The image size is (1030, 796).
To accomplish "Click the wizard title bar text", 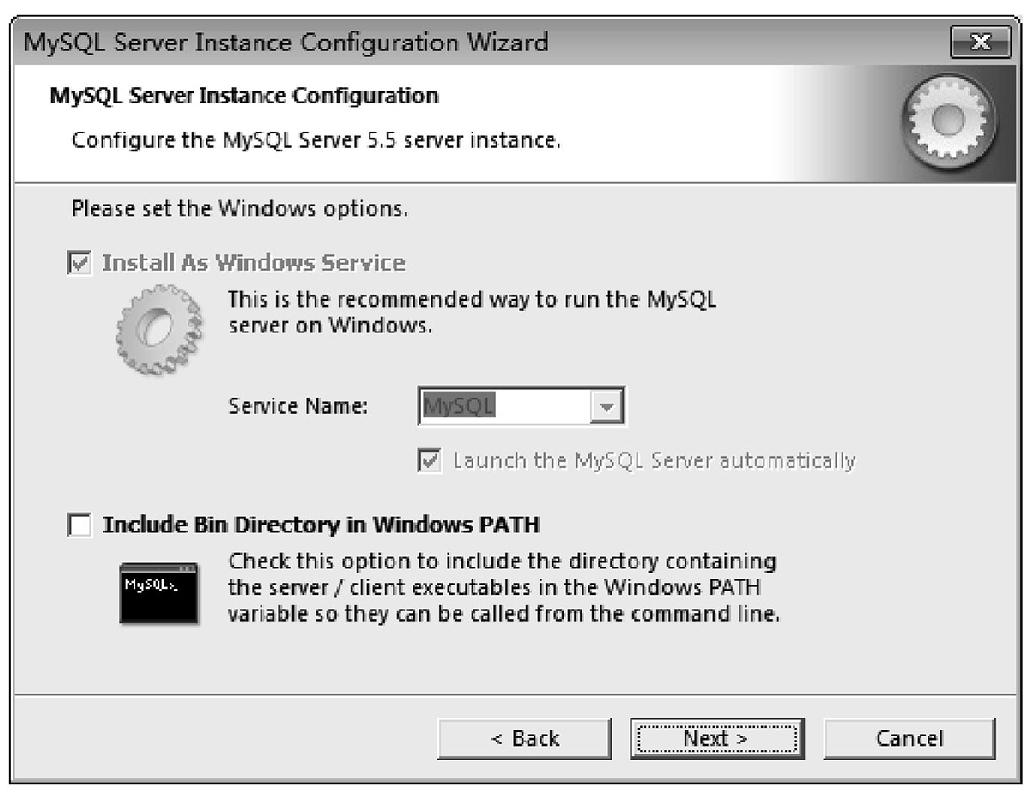I will [x=286, y=42].
